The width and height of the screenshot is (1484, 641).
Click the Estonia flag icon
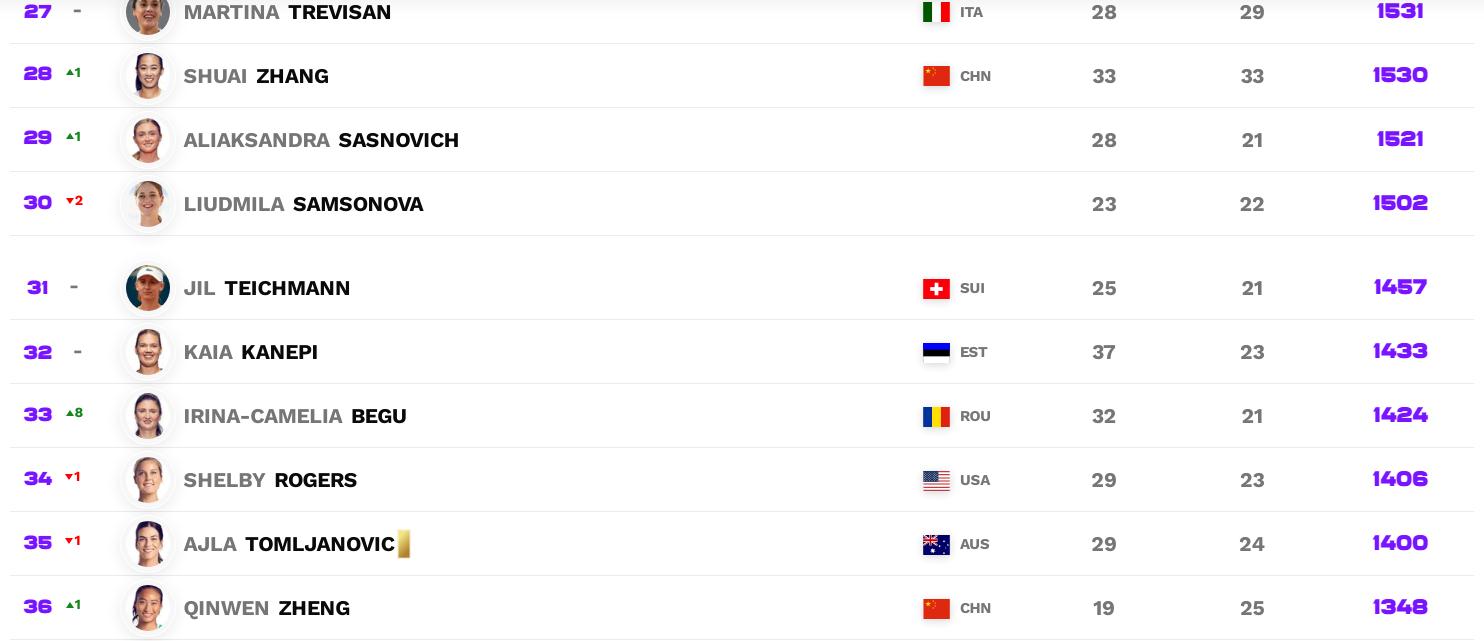coord(936,352)
